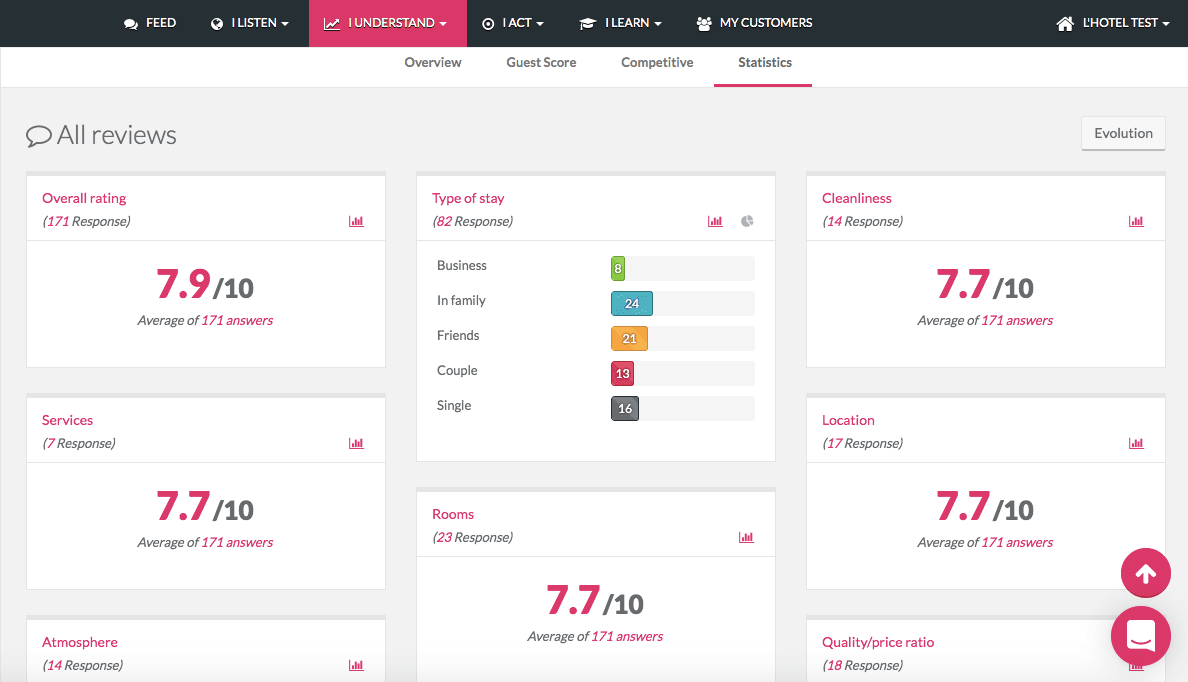Switch Type of stay to pie chart view
This screenshot has height=682, width=1188.
pos(747,221)
